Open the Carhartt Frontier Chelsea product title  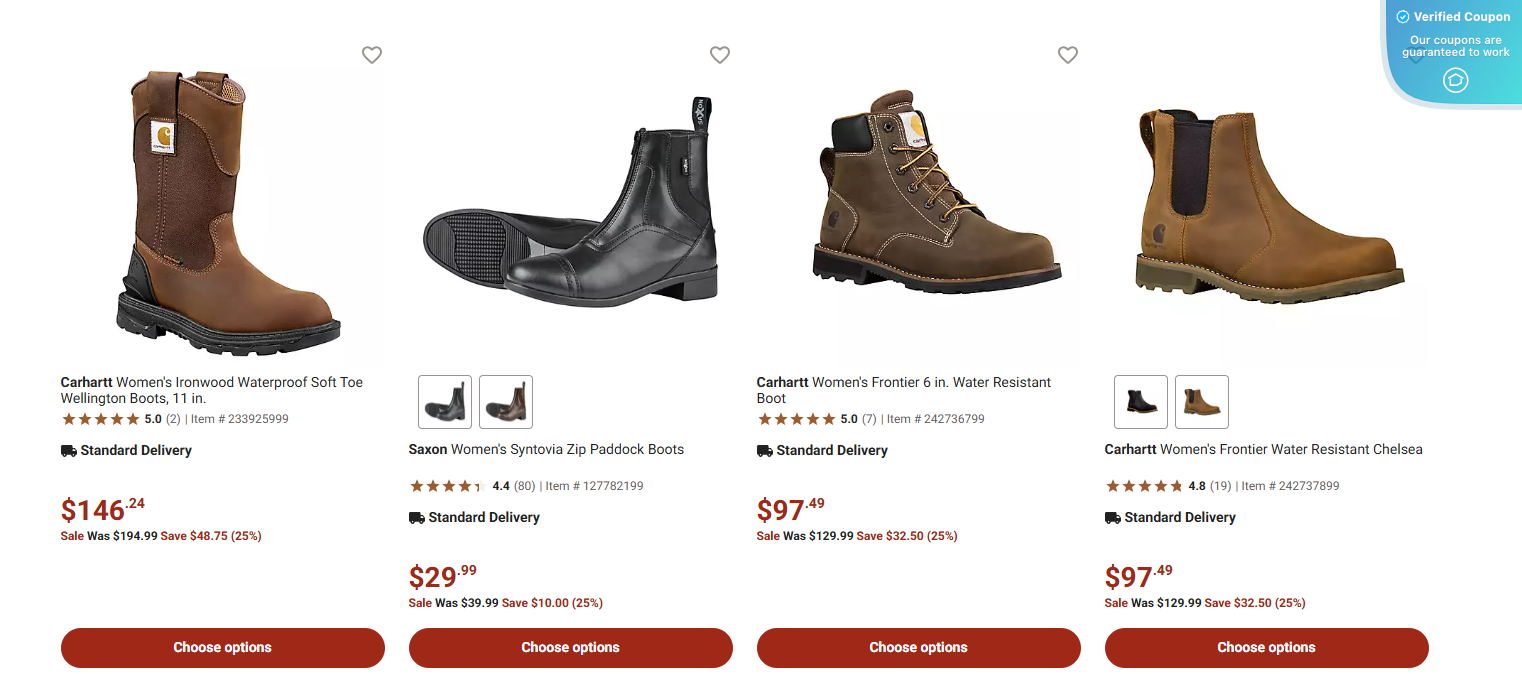[1263, 449]
